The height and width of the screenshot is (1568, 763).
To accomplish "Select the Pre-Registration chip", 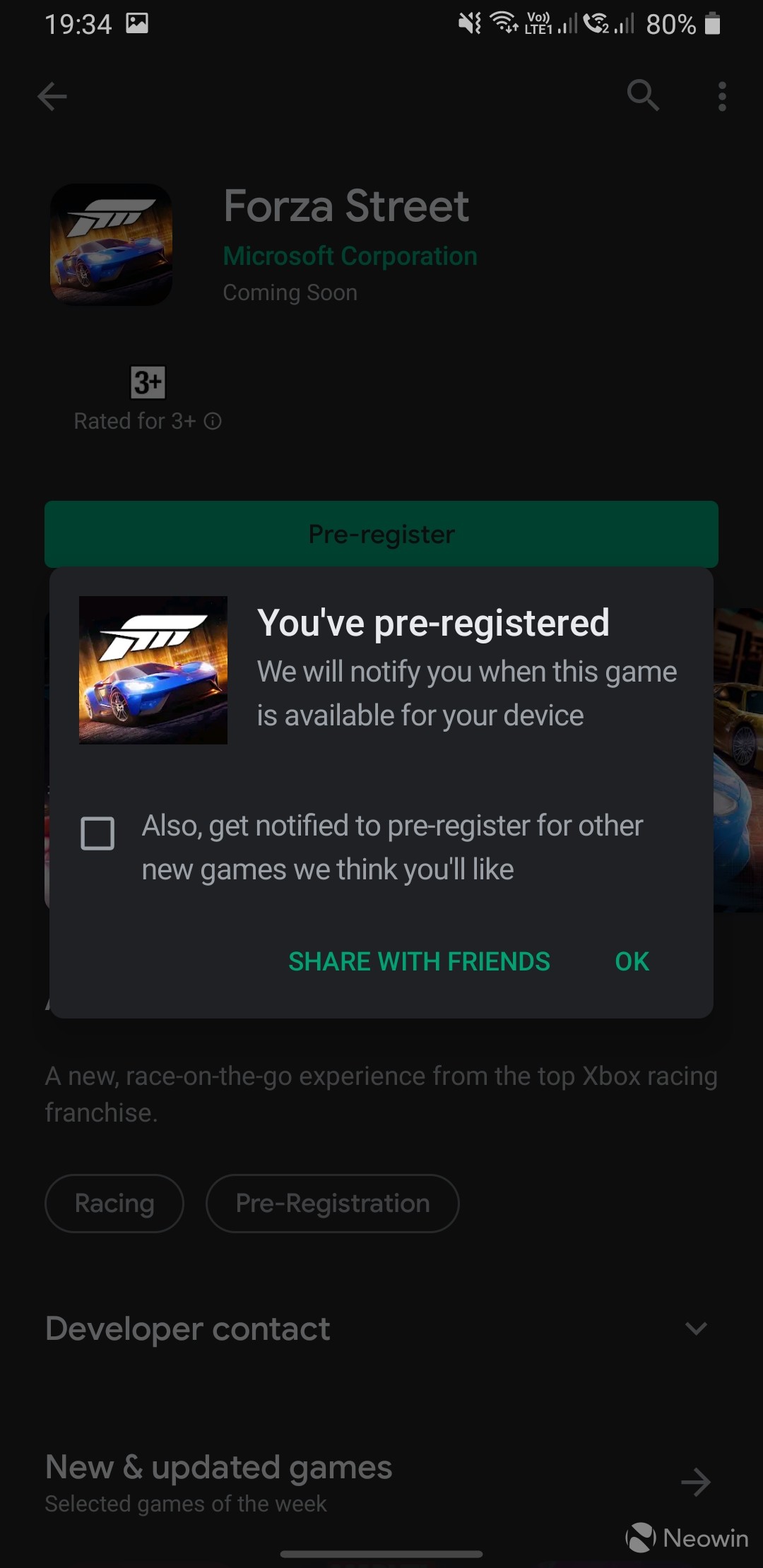I will coord(333,1204).
